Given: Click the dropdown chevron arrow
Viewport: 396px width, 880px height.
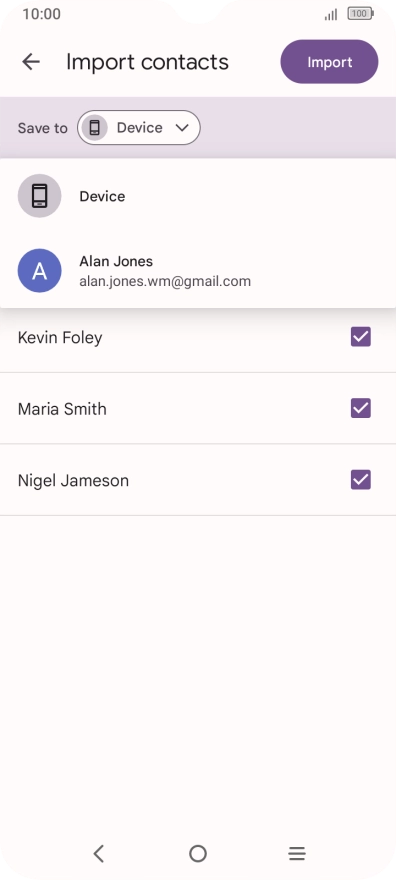Looking at the screenshot, I should point(182,128).
